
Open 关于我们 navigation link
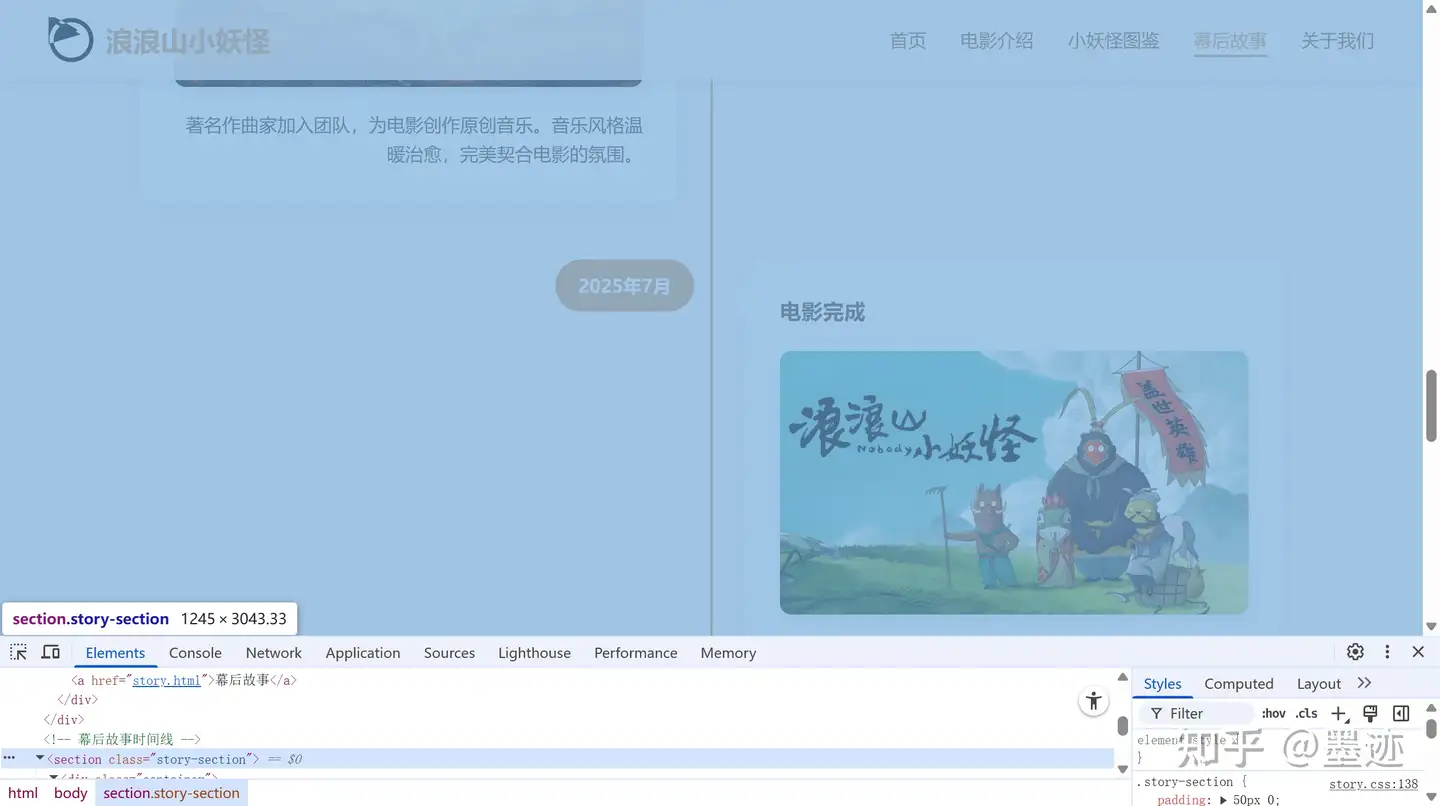(1337, 41)
